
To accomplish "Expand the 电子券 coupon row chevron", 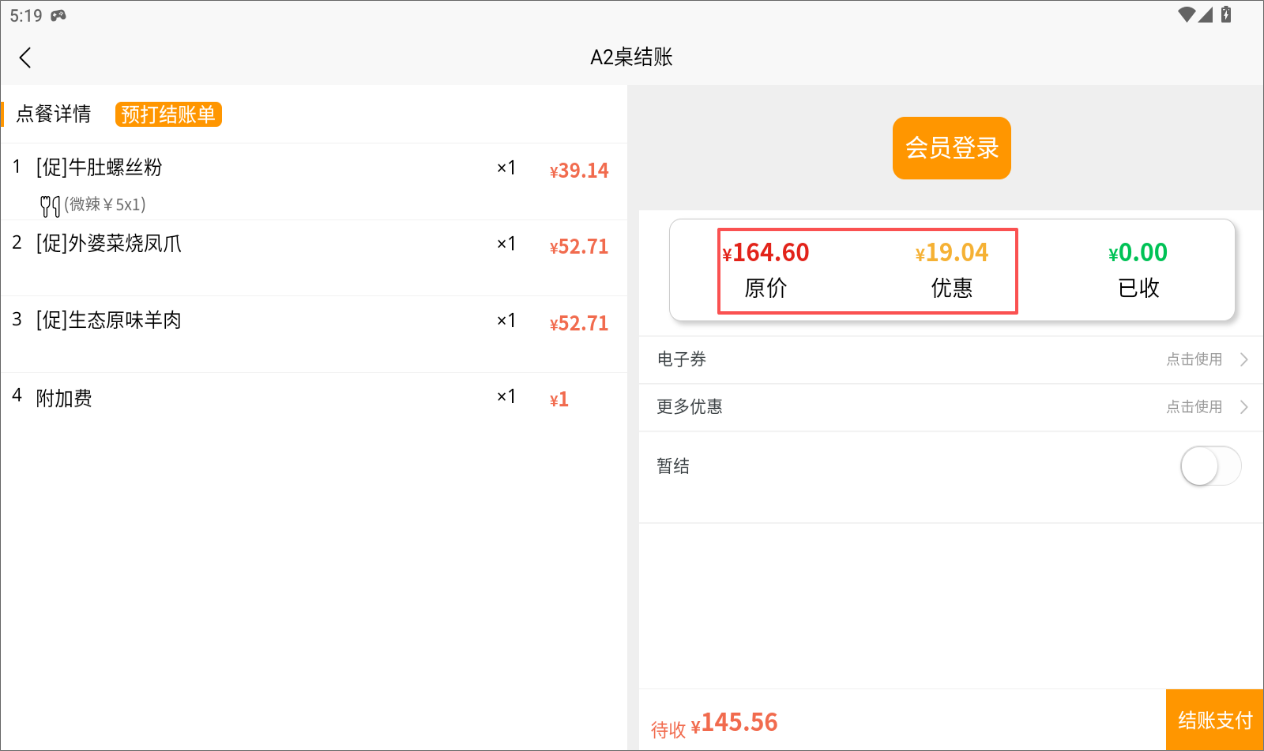I will [1244, 360].
